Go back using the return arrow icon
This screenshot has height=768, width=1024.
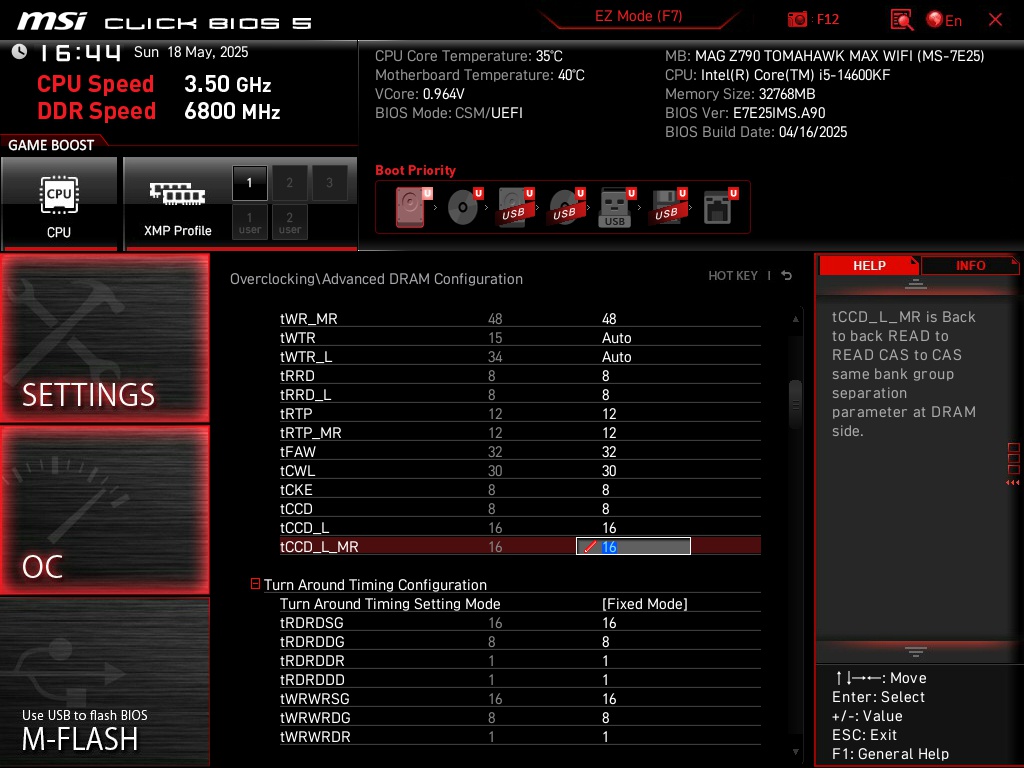(787, 276)
